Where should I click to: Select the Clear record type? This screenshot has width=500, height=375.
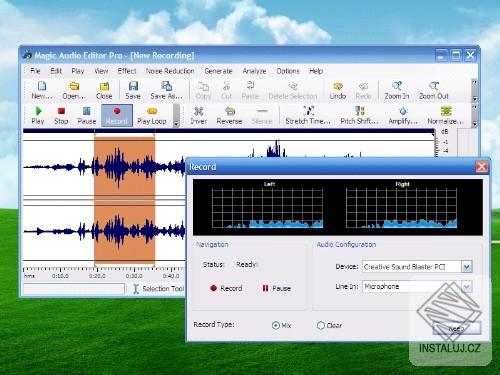click(x=321, y=325)
